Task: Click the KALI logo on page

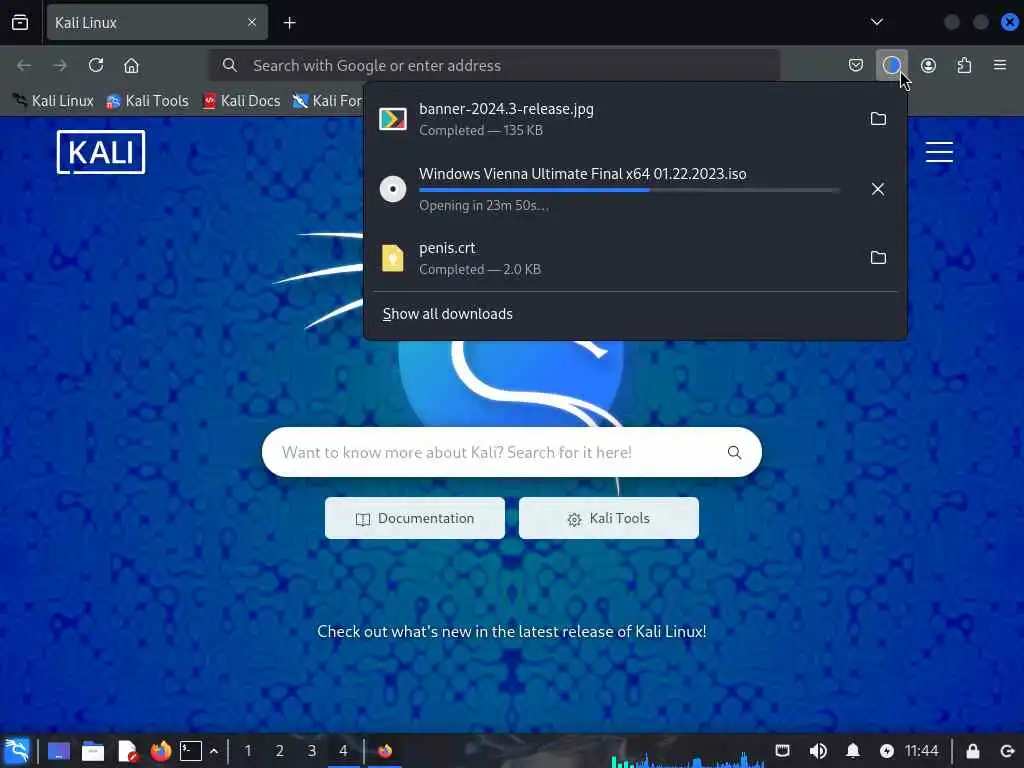Action: (101, 152)
